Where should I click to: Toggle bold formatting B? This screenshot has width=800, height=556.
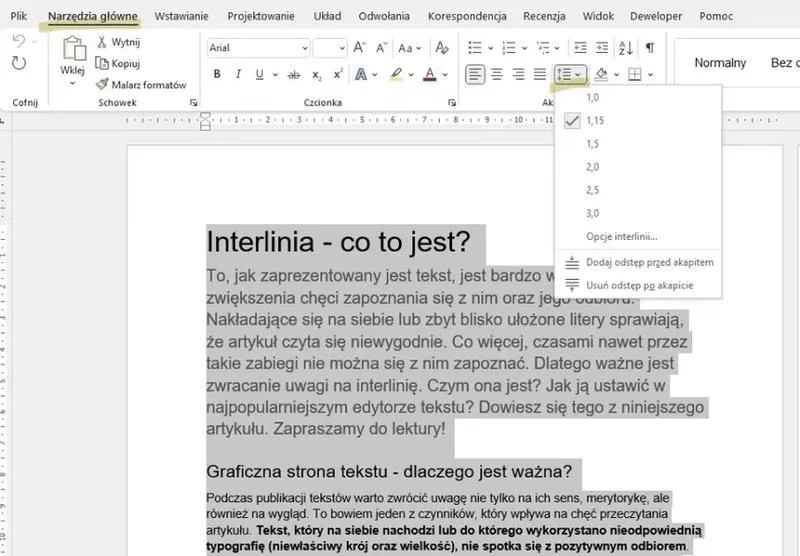pos(217,74)
